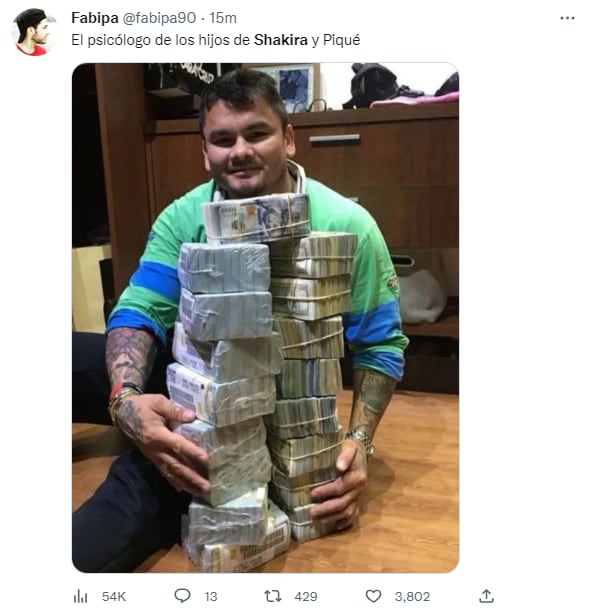
Task: Open the @fabipa90 handle link
Action: click(159, 18)
